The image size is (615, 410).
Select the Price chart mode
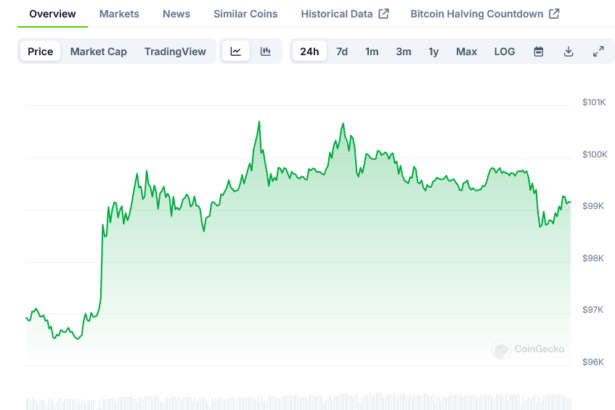click(x=41, y=52)
